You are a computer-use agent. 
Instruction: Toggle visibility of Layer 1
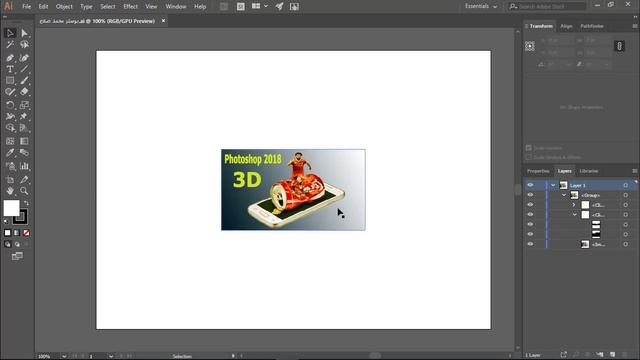[x=530, y=185]
